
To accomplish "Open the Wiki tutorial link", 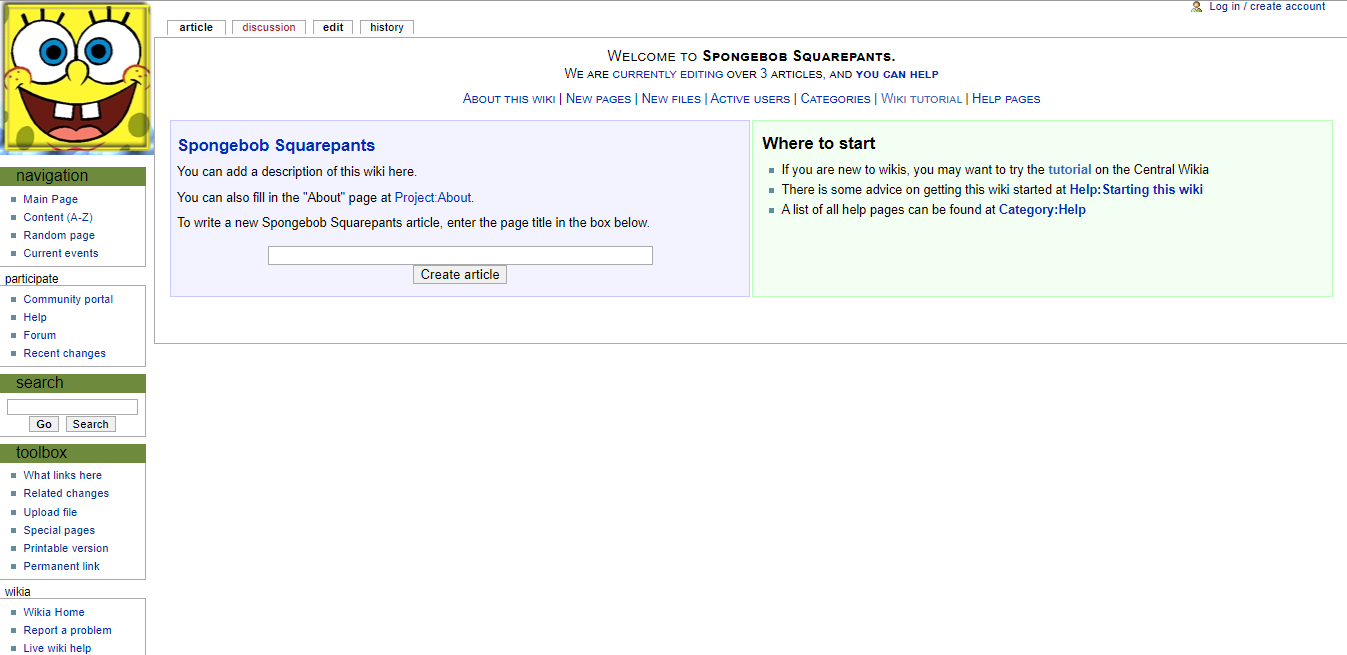I will 921,99.
